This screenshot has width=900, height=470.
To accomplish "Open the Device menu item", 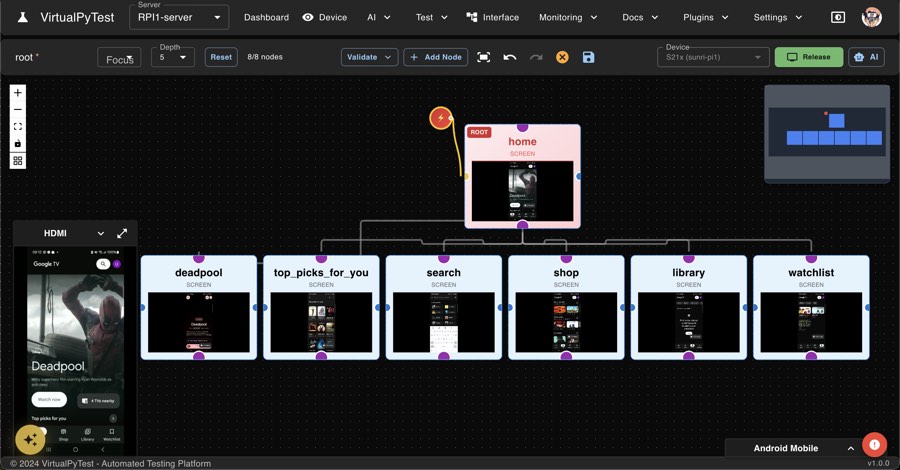I will click(325, 17).
